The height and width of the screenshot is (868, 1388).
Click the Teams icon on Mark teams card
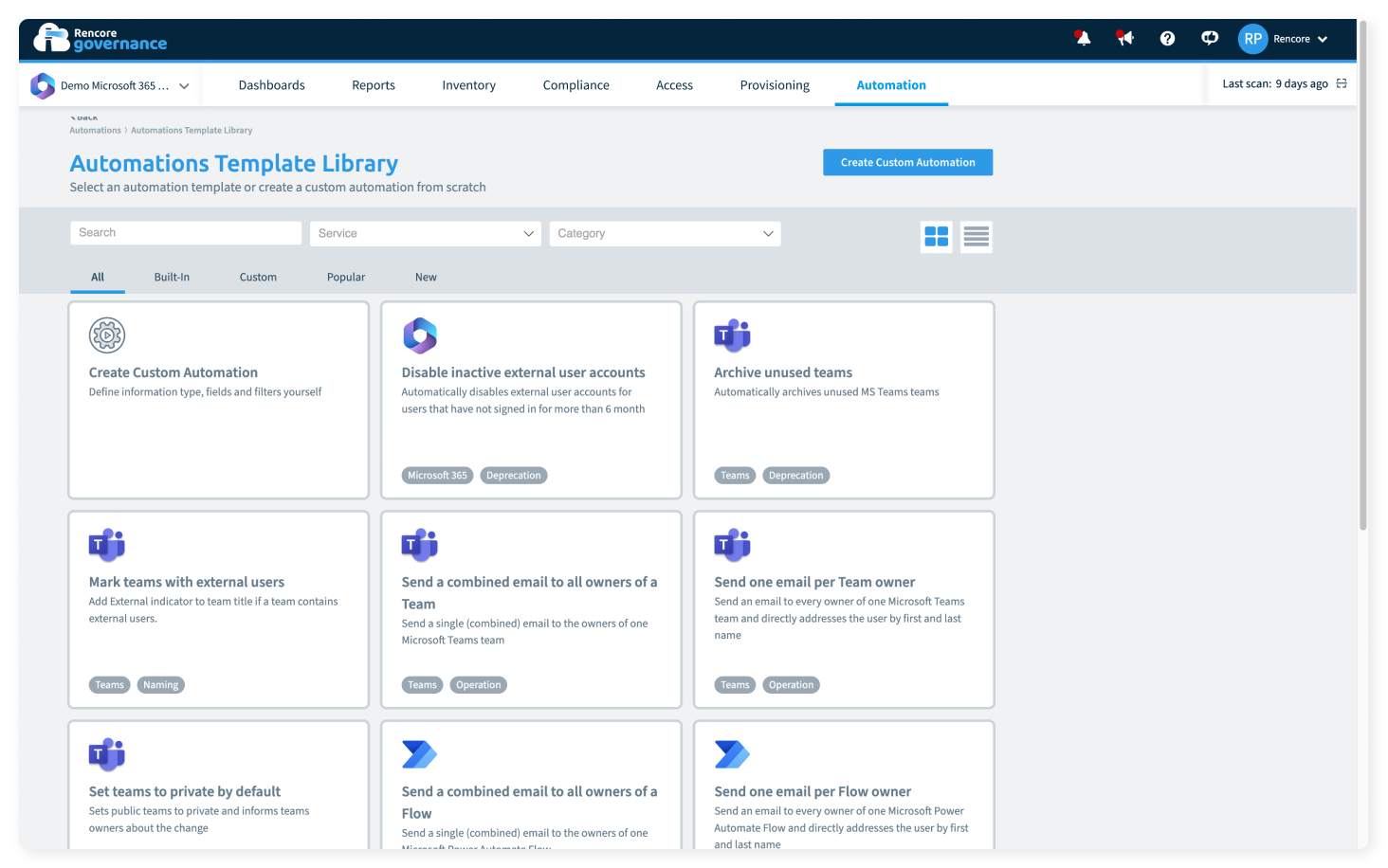pos(107,545)
